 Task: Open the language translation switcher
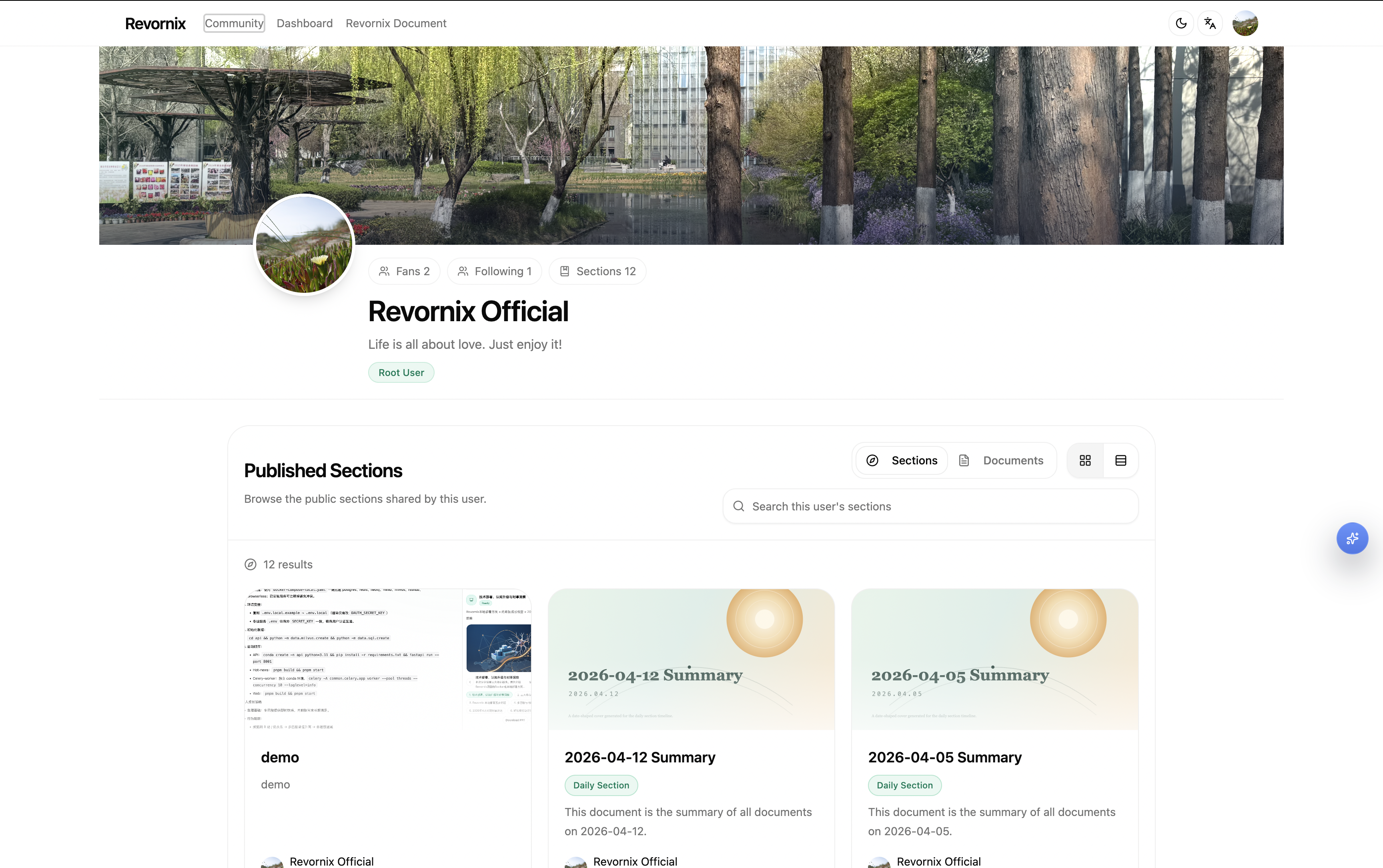(1210, 24)
